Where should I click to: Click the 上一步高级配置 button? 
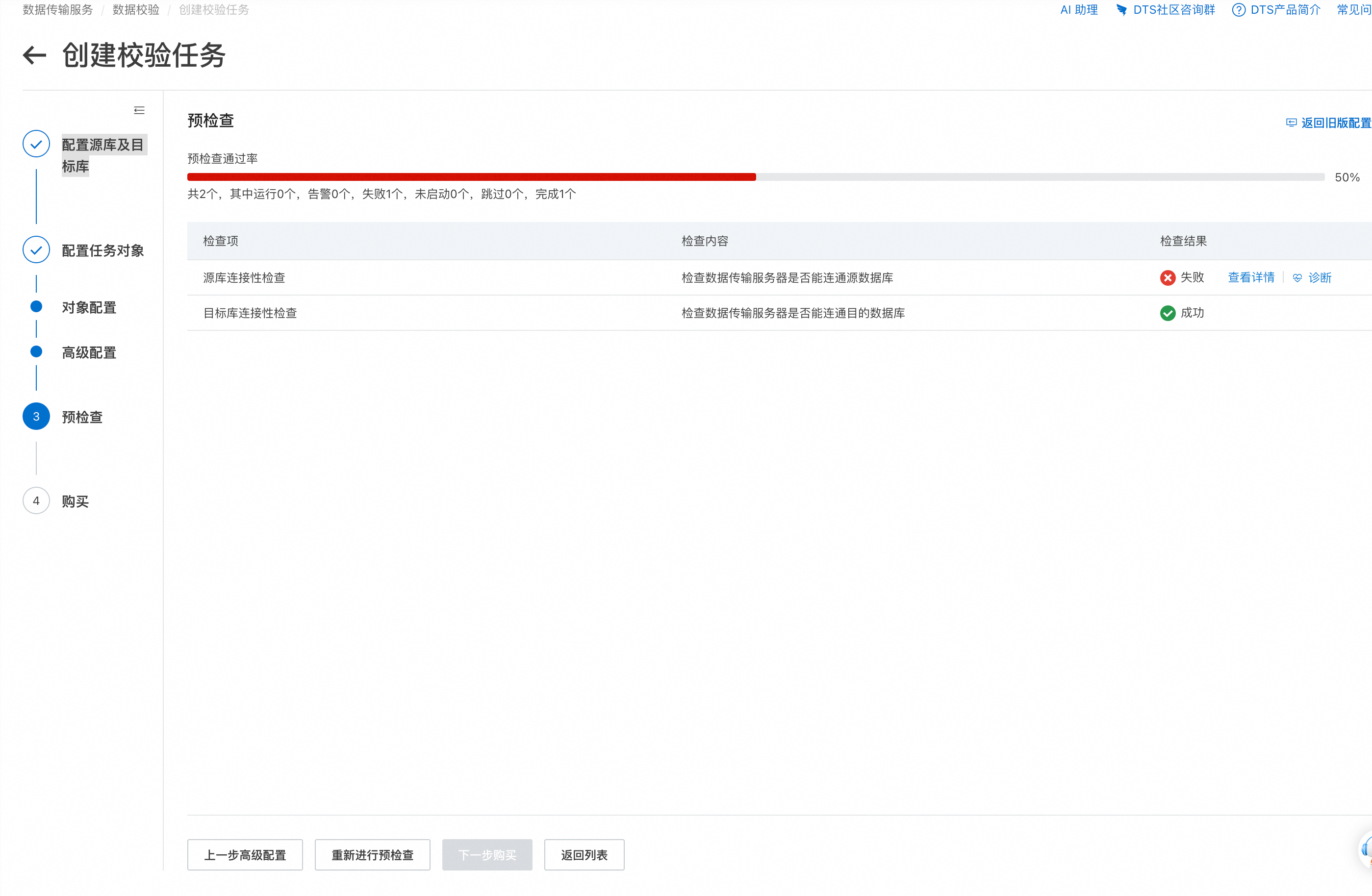(x=245, y=854)
